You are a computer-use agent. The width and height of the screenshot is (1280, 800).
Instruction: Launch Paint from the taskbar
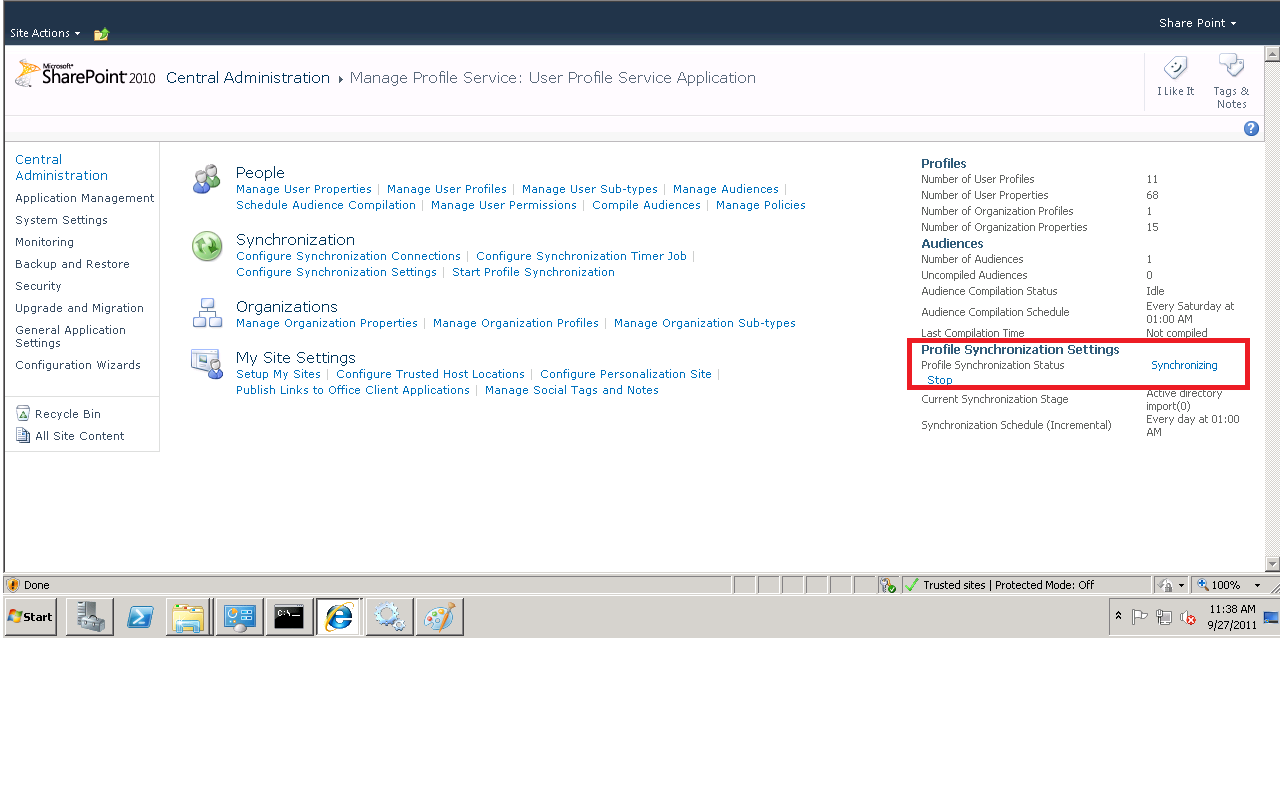click(439, 616)
